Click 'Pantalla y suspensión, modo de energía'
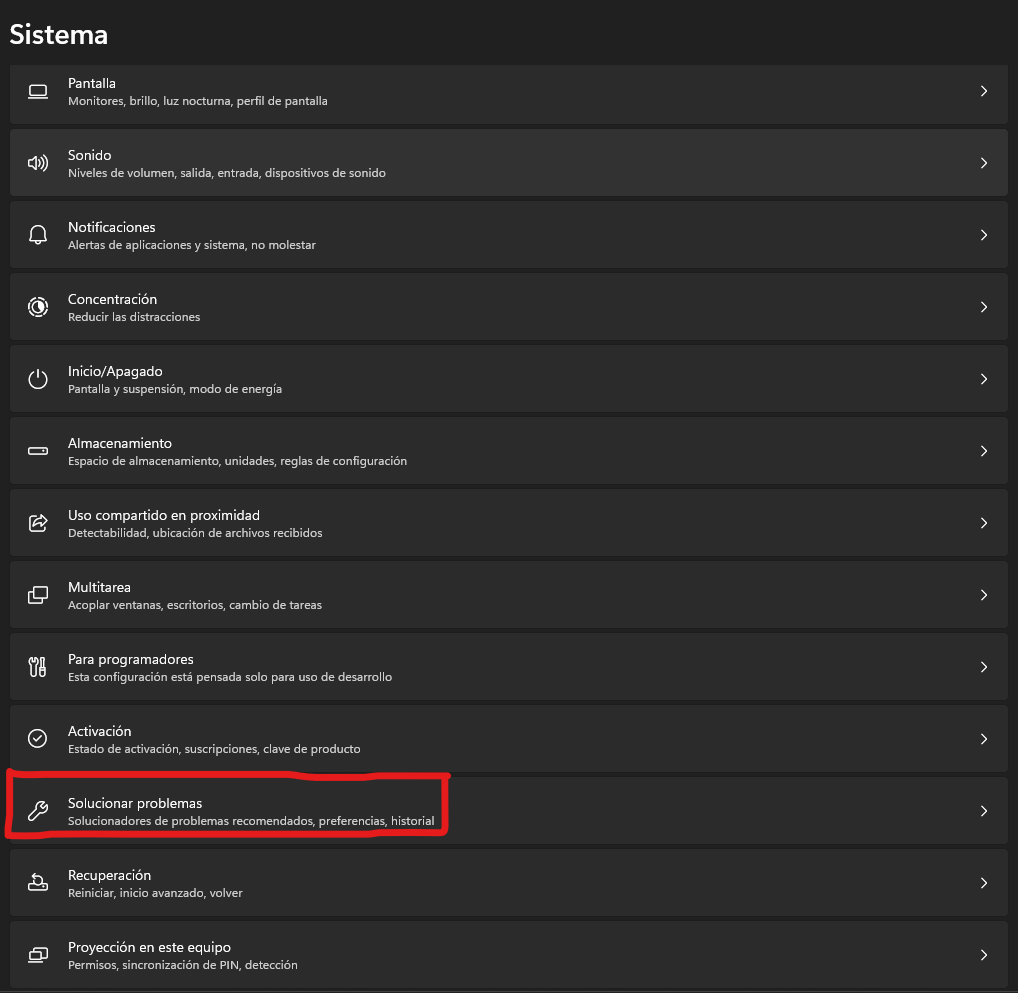1018x993 pixels. pyautogui.click(x=175, y=389)
